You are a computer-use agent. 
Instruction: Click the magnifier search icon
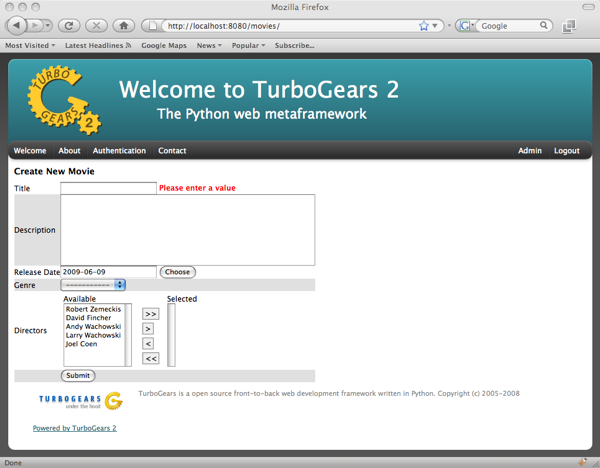click(544, 25)
